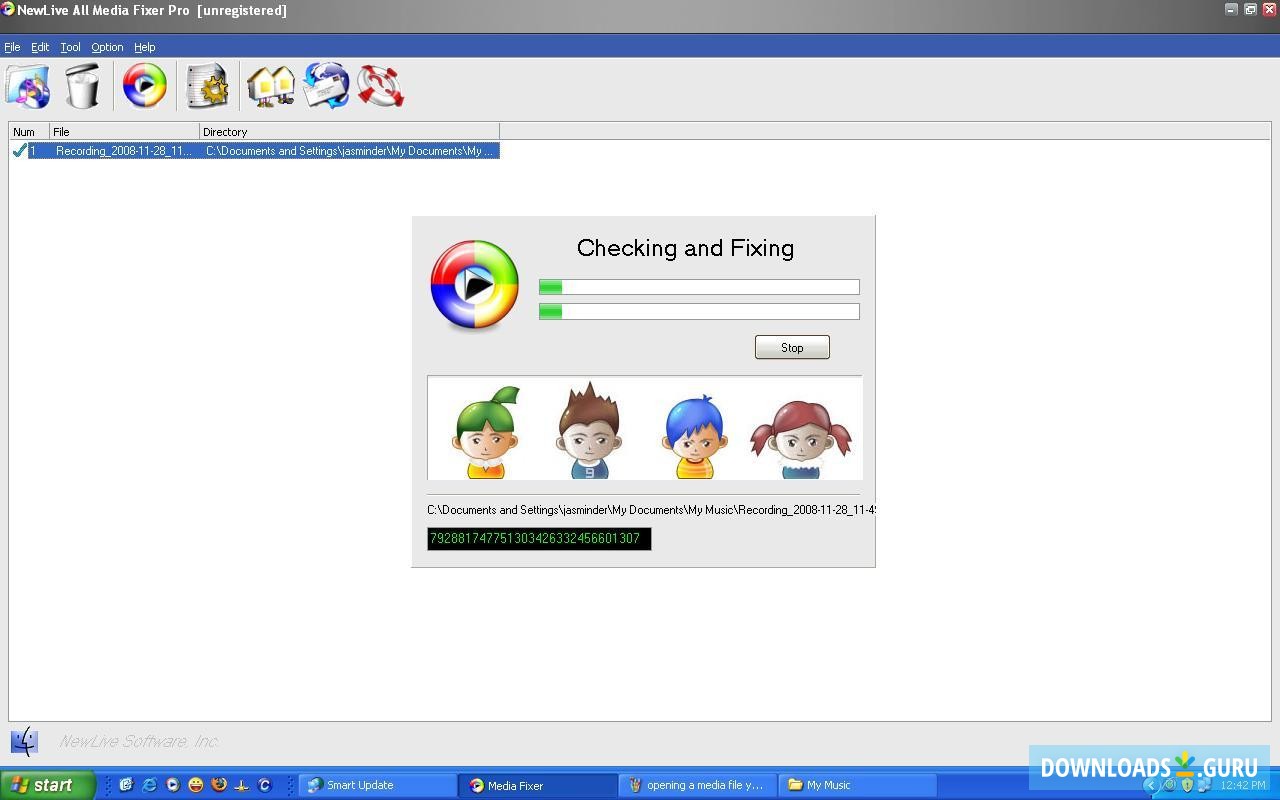1280x800 pixels.
Task: Open the Option menu
Action: [107, 47]
